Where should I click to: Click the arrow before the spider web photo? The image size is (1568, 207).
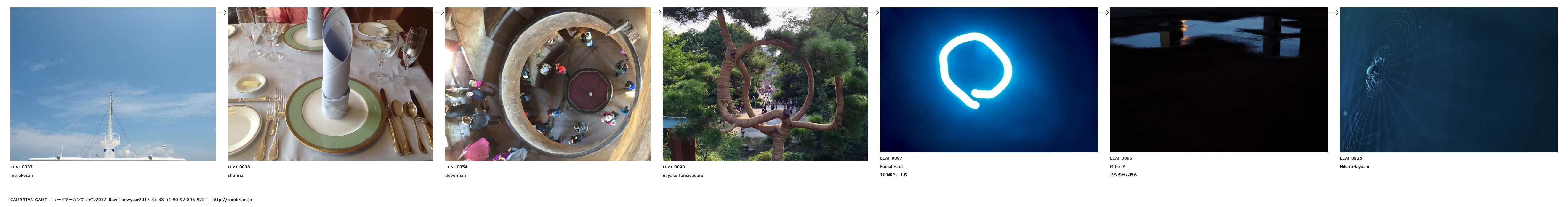tap(1334, 12)
